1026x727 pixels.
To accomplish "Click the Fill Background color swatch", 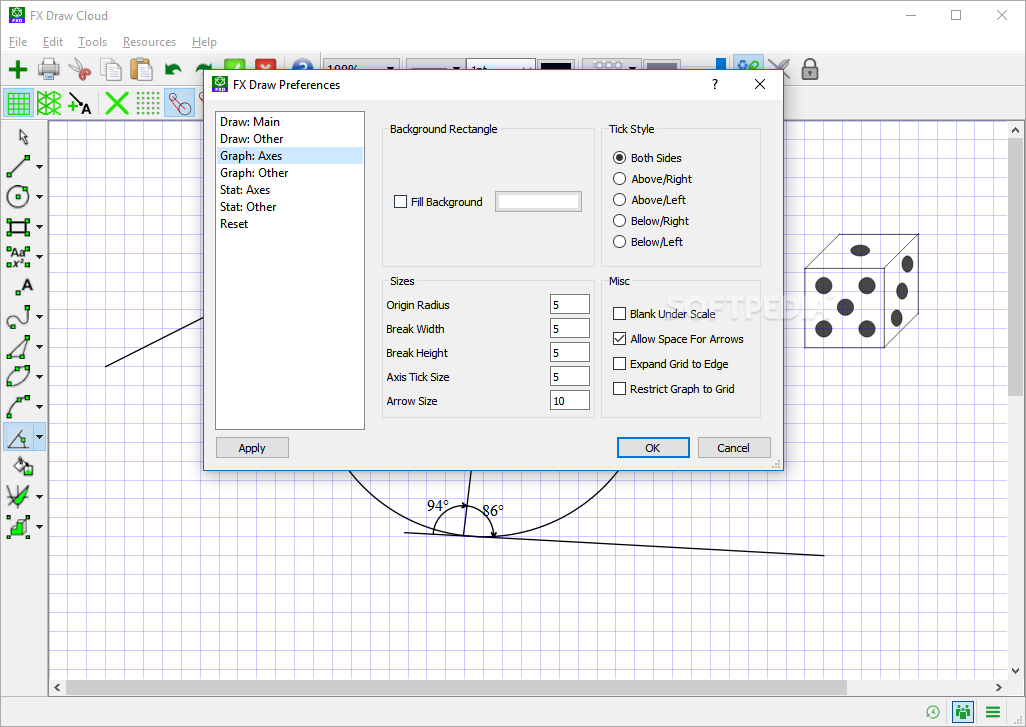I will click(538, 202).
